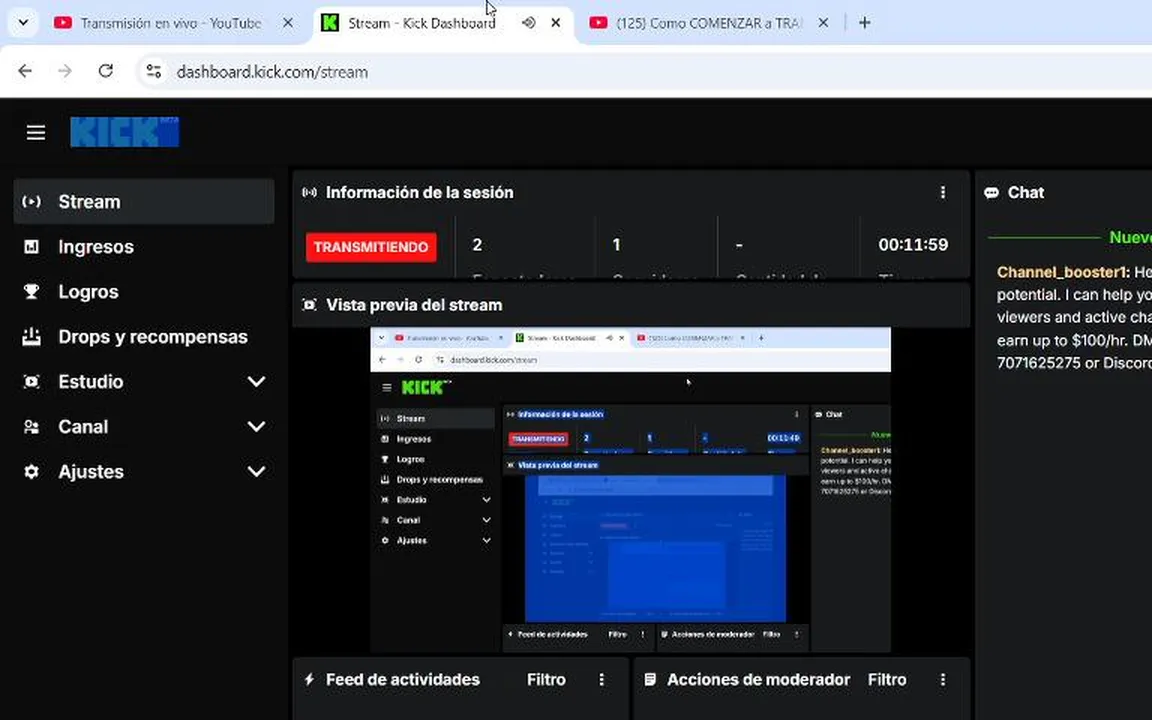Click the Chat bubble icon
Image resolution: width=1152 pixels, height=720 pixels.
(992, 193)
